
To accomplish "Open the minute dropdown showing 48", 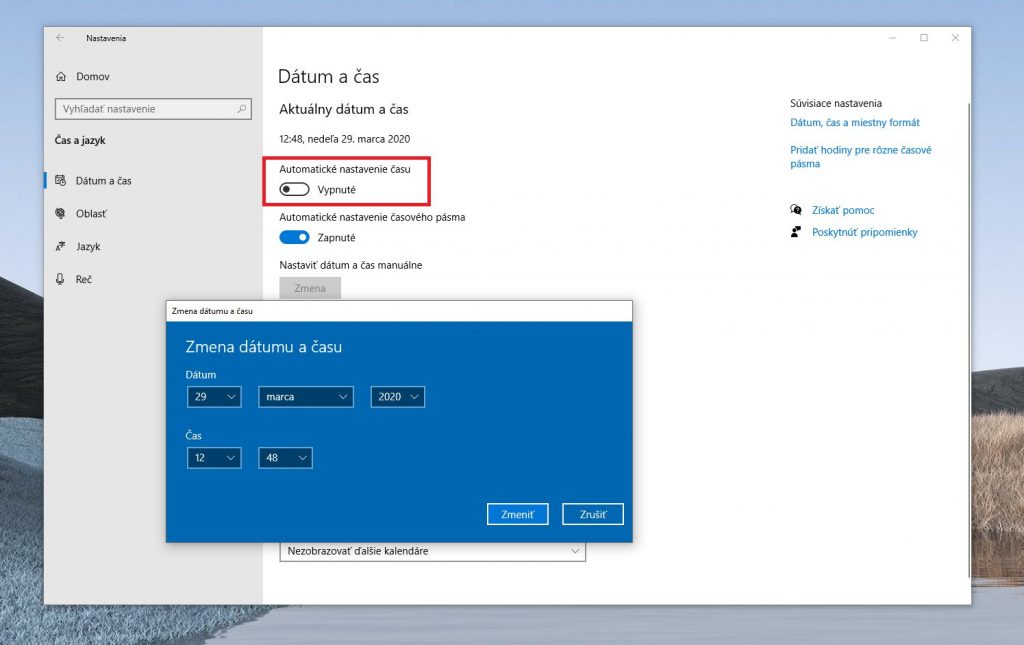I will pyautogui.click(x=285, y=458).
